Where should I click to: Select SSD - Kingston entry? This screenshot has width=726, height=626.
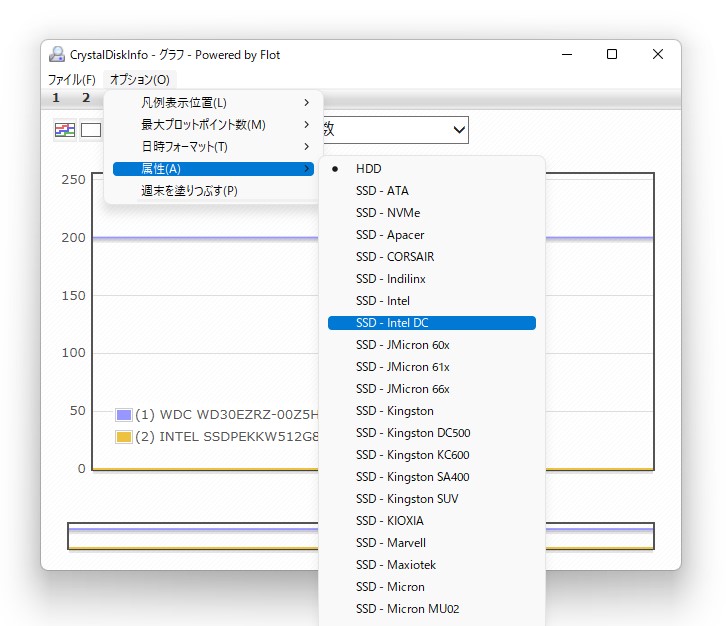[432, 411]
